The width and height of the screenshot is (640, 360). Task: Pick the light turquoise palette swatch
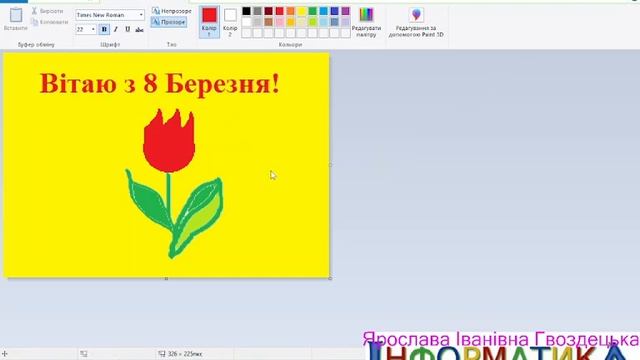point(324,22)
